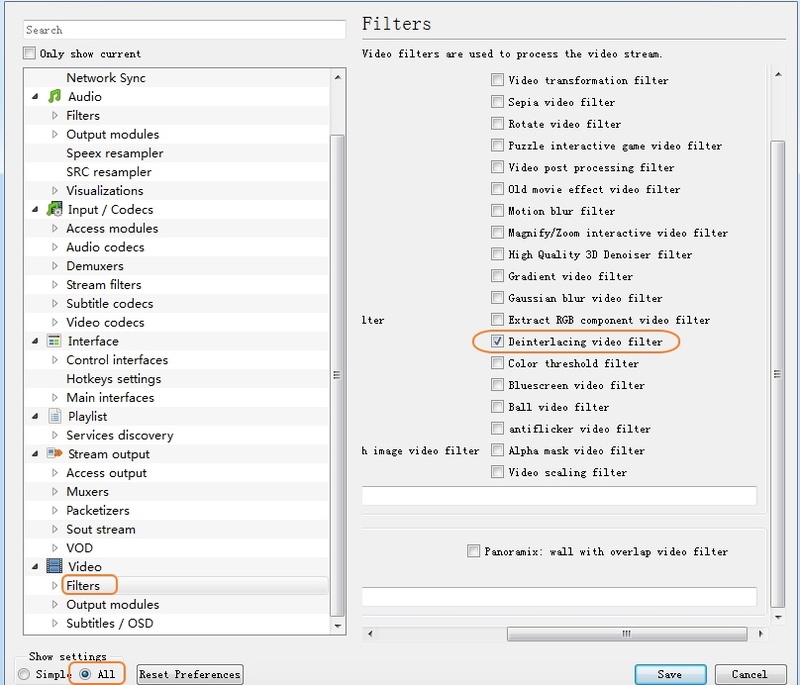Collapse the Audio tree section

(37, 97)
